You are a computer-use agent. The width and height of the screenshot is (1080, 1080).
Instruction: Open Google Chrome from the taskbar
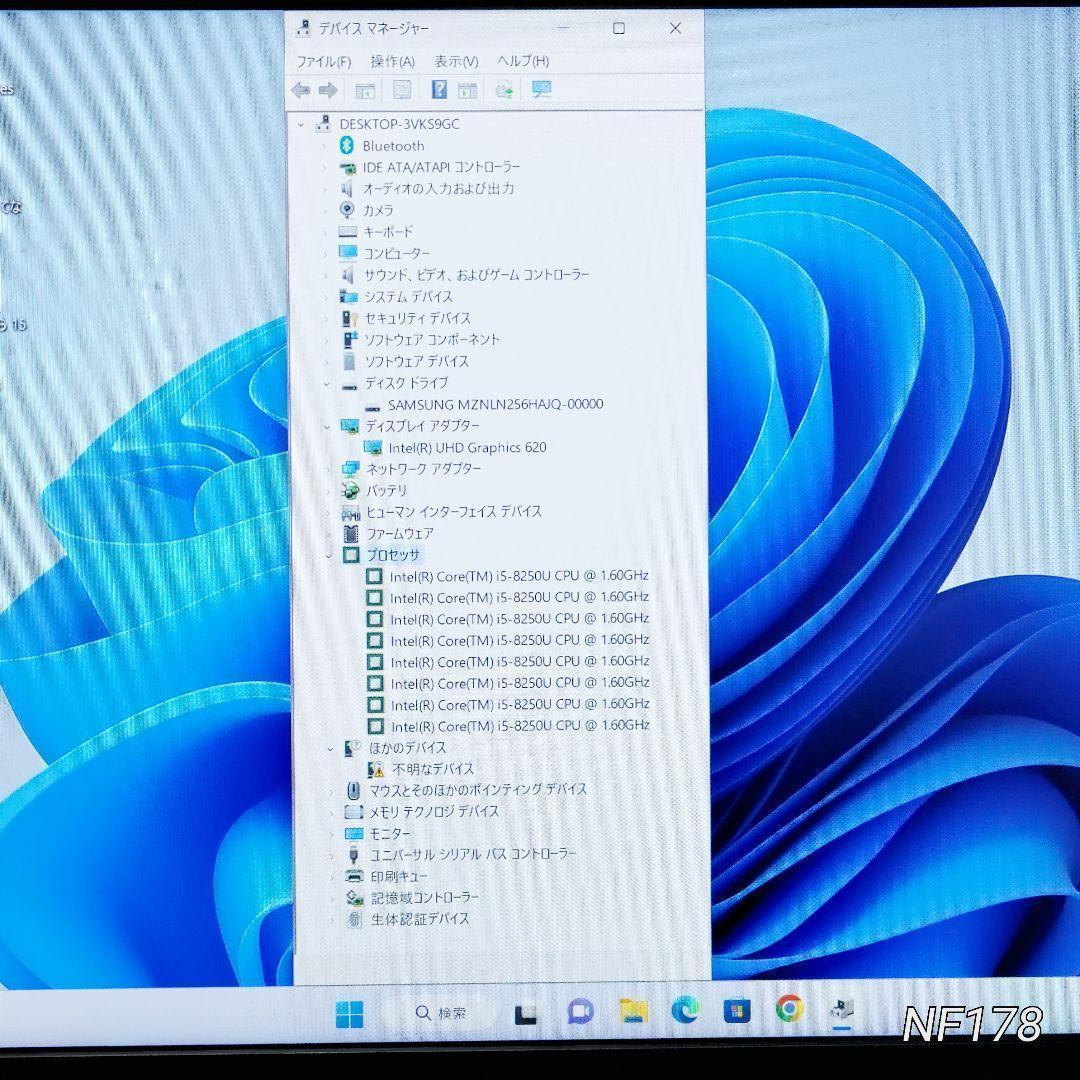(789, 1010)
